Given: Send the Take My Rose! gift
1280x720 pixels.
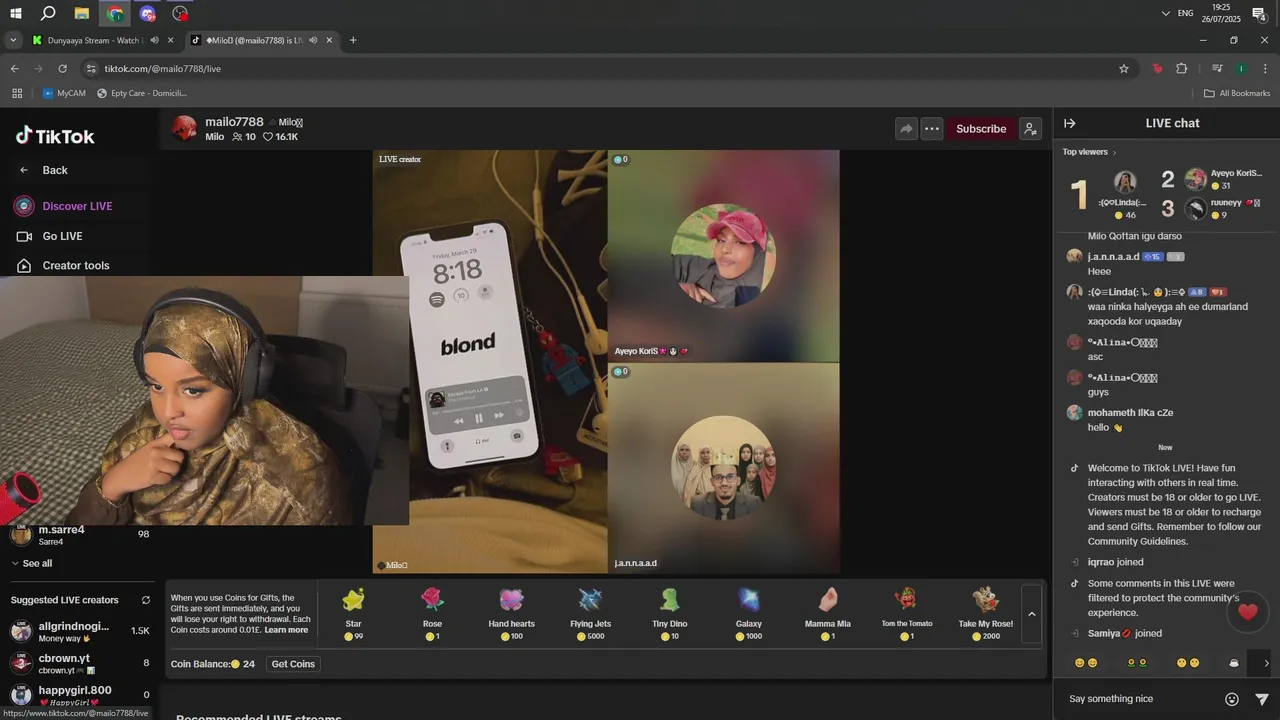Looking at the screenshot, I should [x=986, y=613].
